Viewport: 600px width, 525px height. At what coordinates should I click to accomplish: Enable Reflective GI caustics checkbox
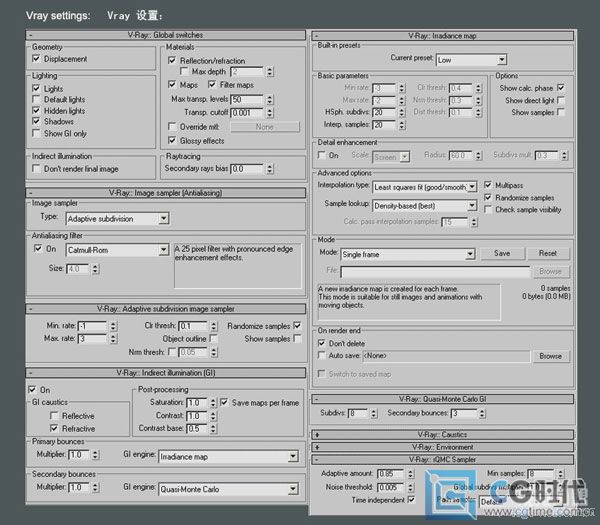[x=54, y=416]
